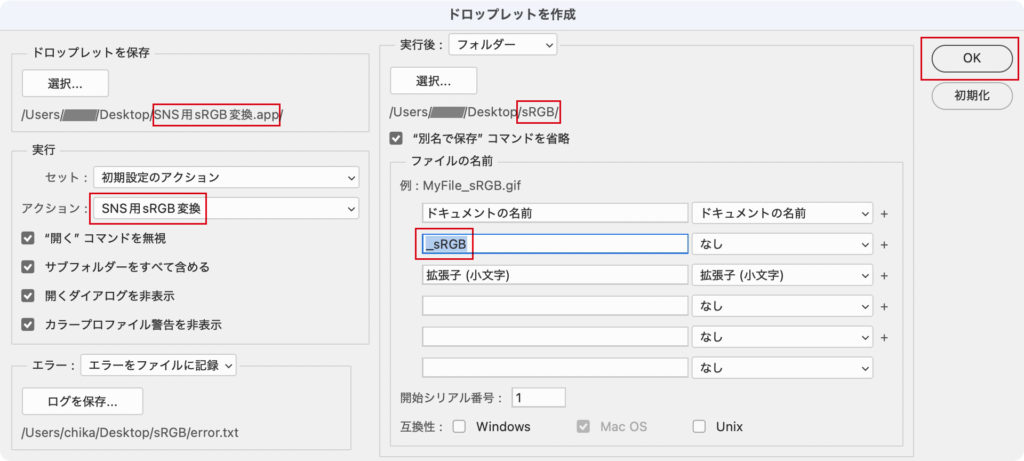
Task: Toggle "別名で保存" コマンドを省略 checkbox
Action: pos(397,138)
